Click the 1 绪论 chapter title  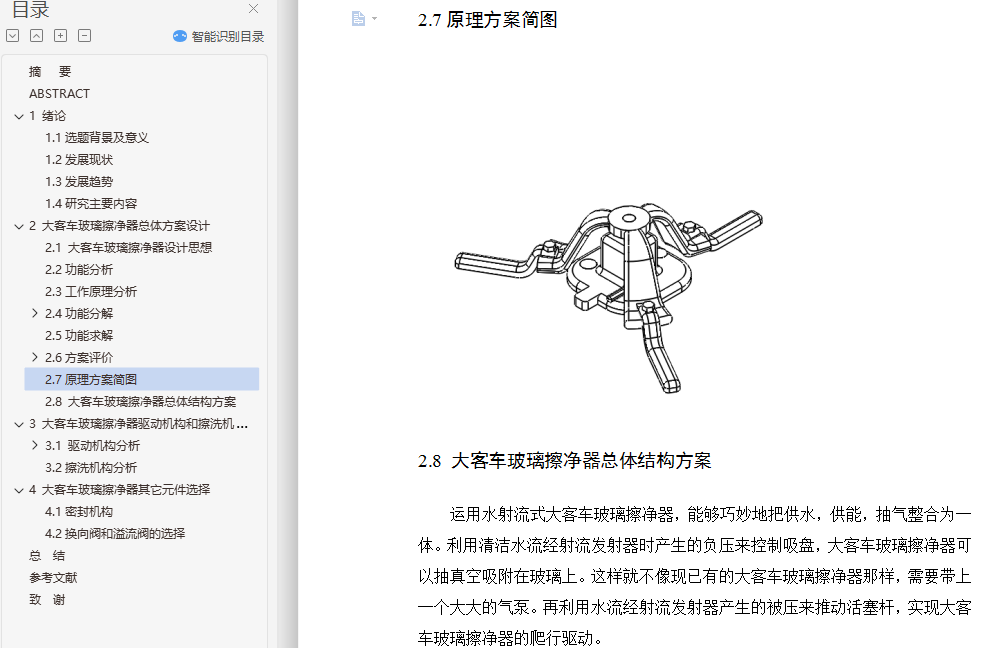(x=48, y=116)
